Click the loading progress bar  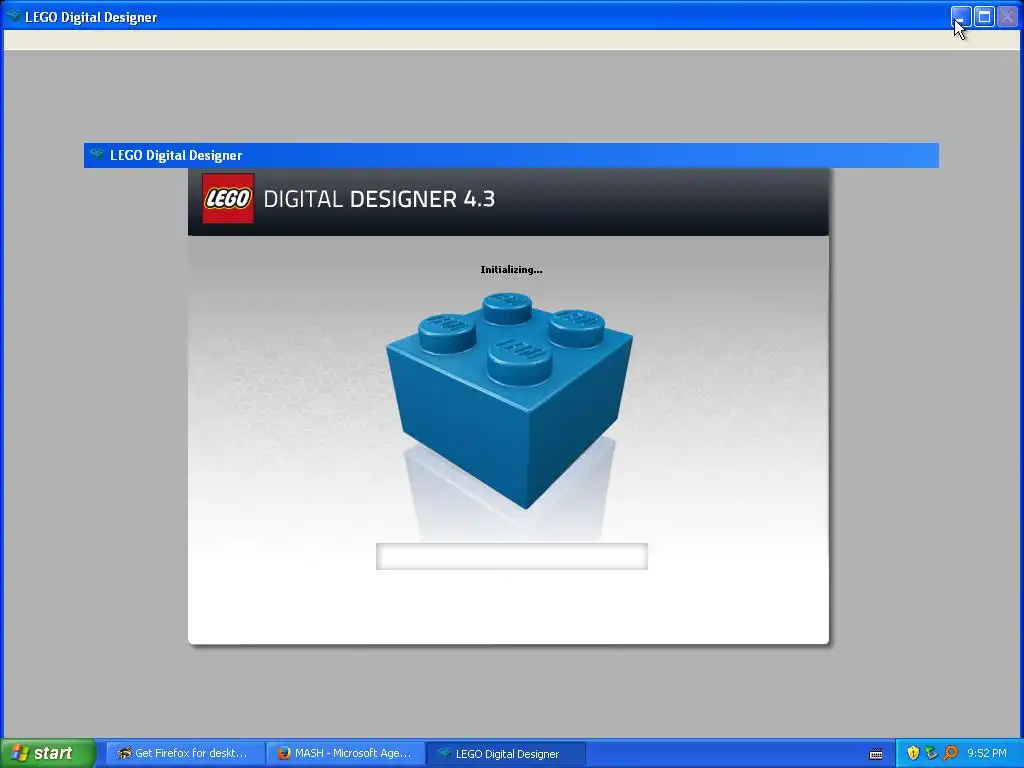click(511, 556)
